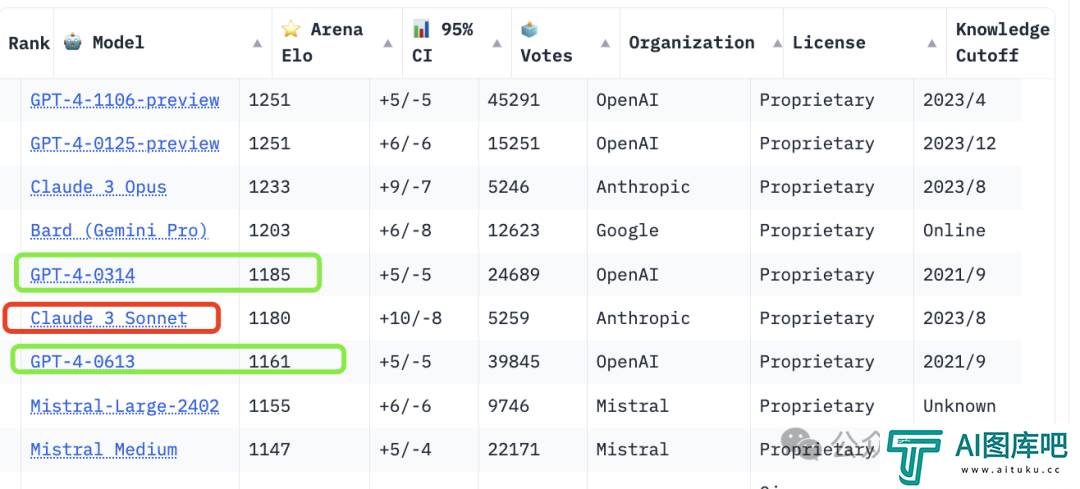Sort by Votes using sort arrow

pyautogui.click(x=605, y=43)
